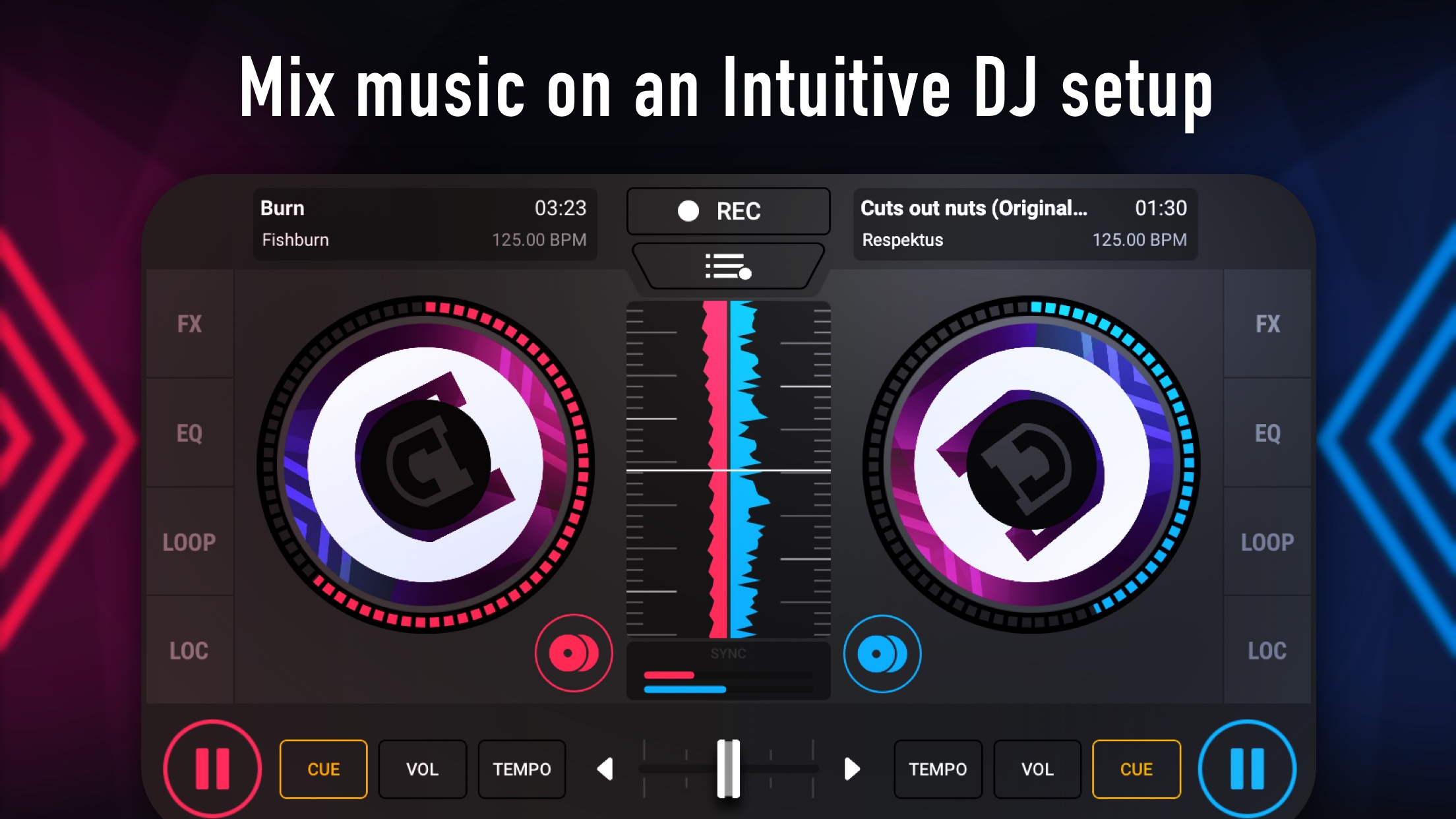Pause the left deck playback

[x=212, y=769]
